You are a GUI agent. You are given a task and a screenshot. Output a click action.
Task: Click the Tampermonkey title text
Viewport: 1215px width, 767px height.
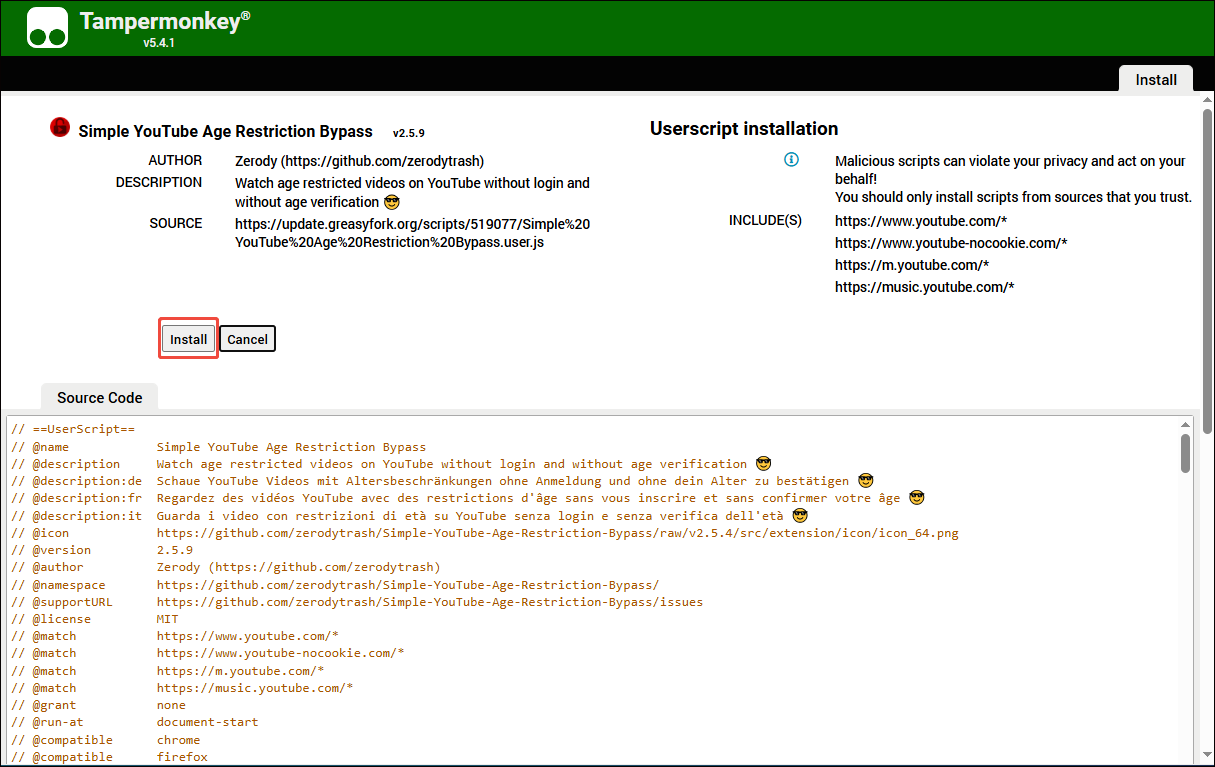165,22
